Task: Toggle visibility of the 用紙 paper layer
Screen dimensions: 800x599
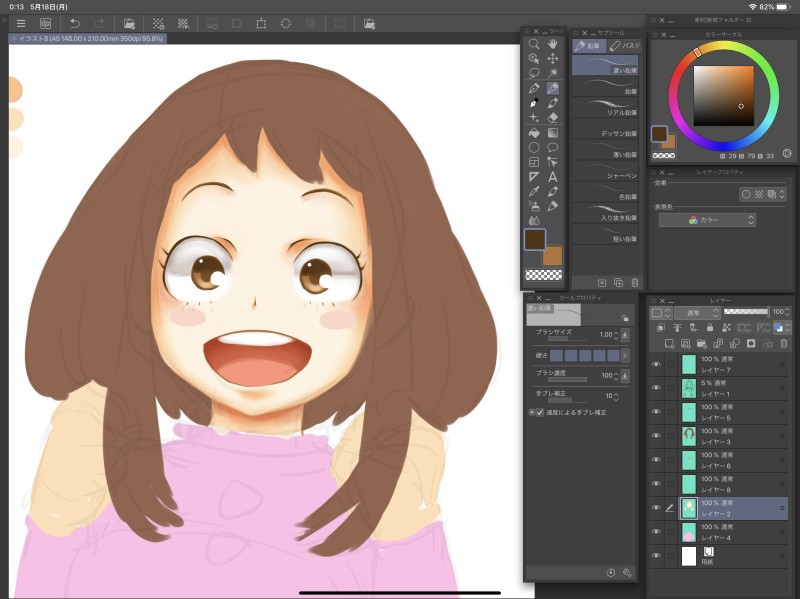Action: 656,556
